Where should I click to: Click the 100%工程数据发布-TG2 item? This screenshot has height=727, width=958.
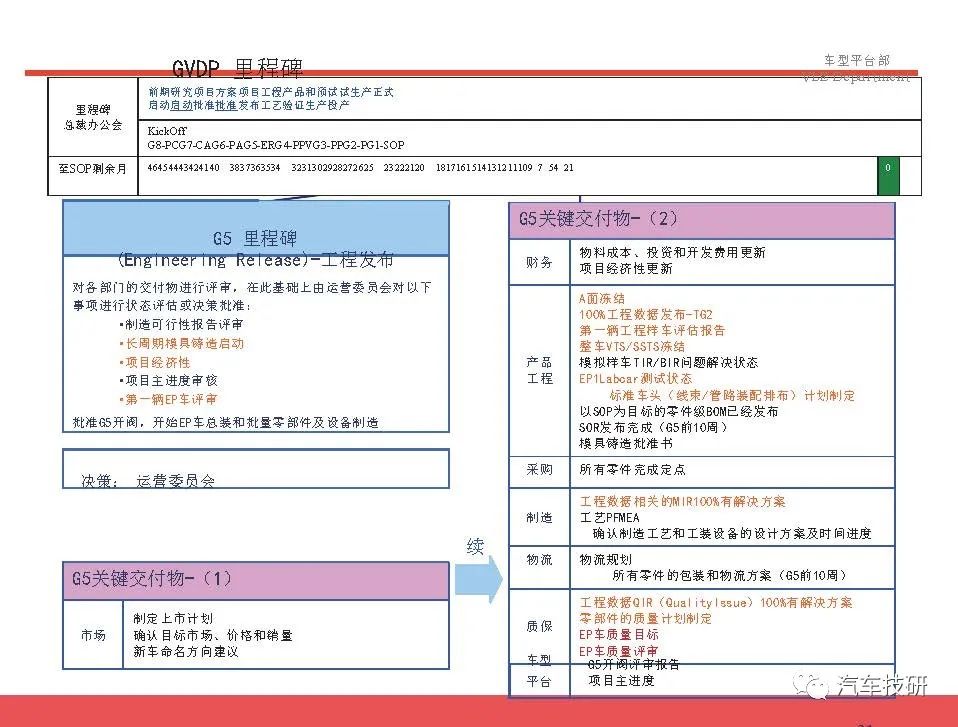point(645,315)
